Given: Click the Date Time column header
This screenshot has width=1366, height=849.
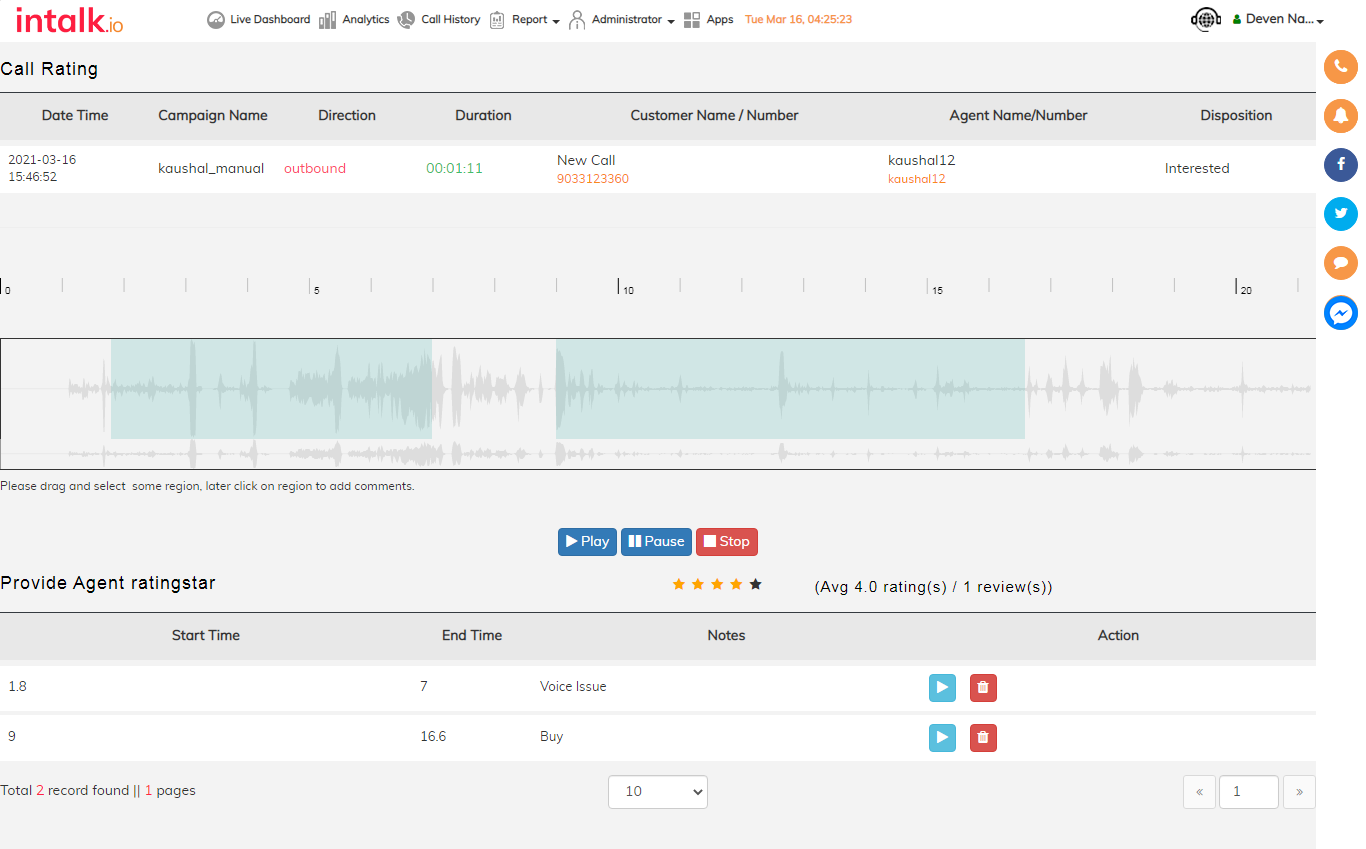Looking at the screenshot, I should coord(75,115).
